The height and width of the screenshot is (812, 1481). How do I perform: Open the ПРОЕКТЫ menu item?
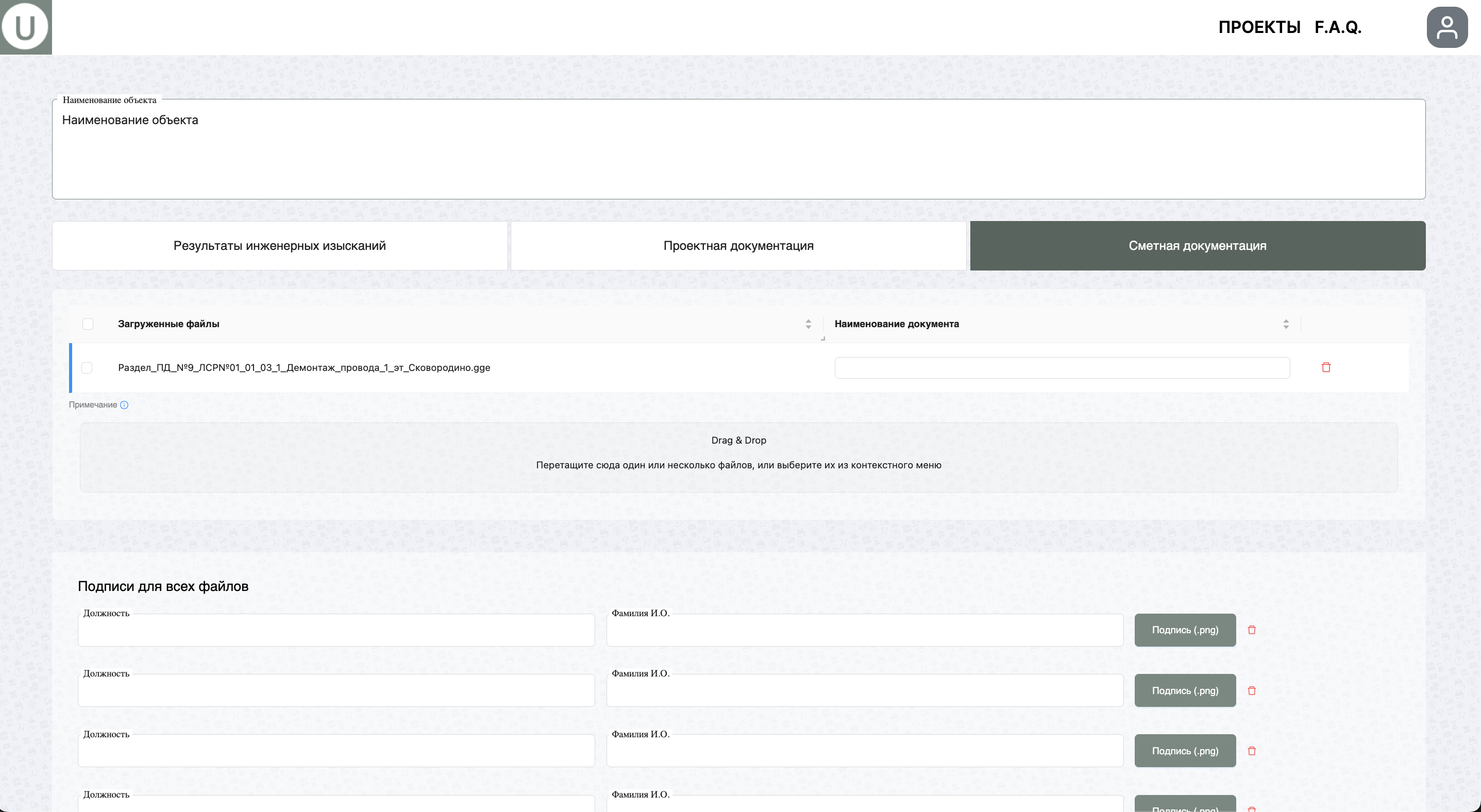1259,27
